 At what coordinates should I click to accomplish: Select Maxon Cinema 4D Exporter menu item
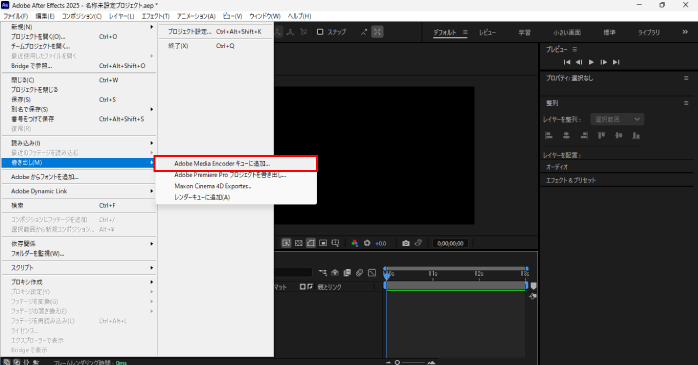235,186
